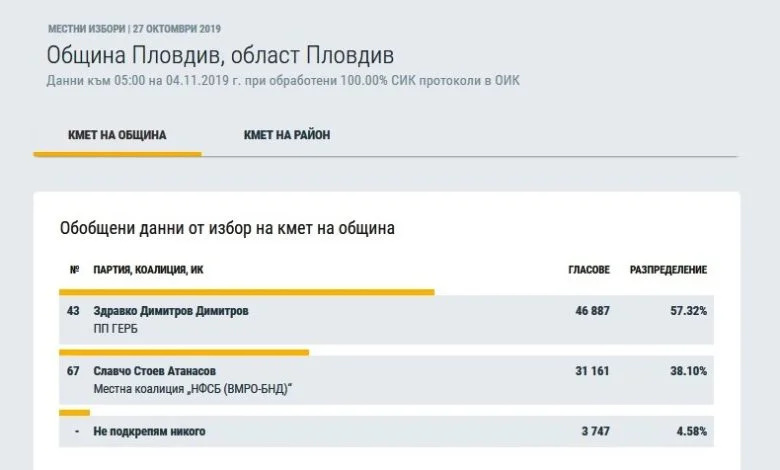The height and width of the screenshot is (470, 780).
Task: Select candidate Славчо Стоев Атанасов
Action: (155, 371)
